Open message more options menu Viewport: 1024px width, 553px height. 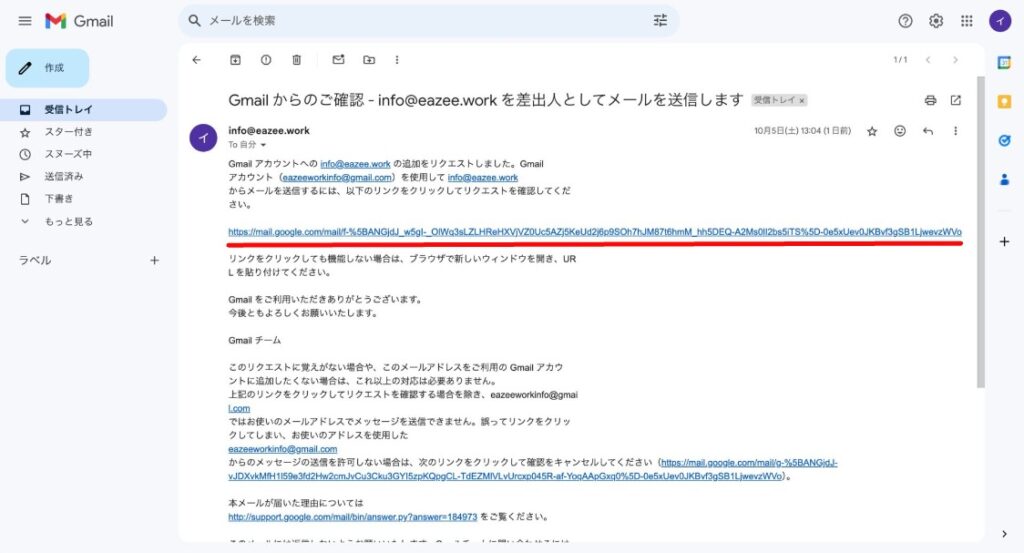[955, 131]
